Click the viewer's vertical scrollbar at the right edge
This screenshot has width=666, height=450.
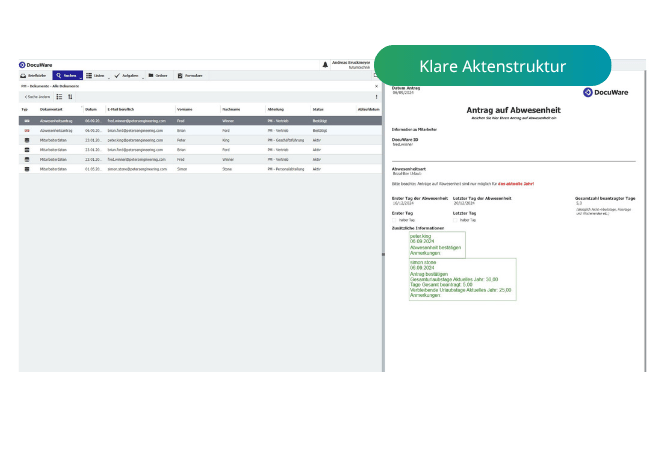click(645, 221)
